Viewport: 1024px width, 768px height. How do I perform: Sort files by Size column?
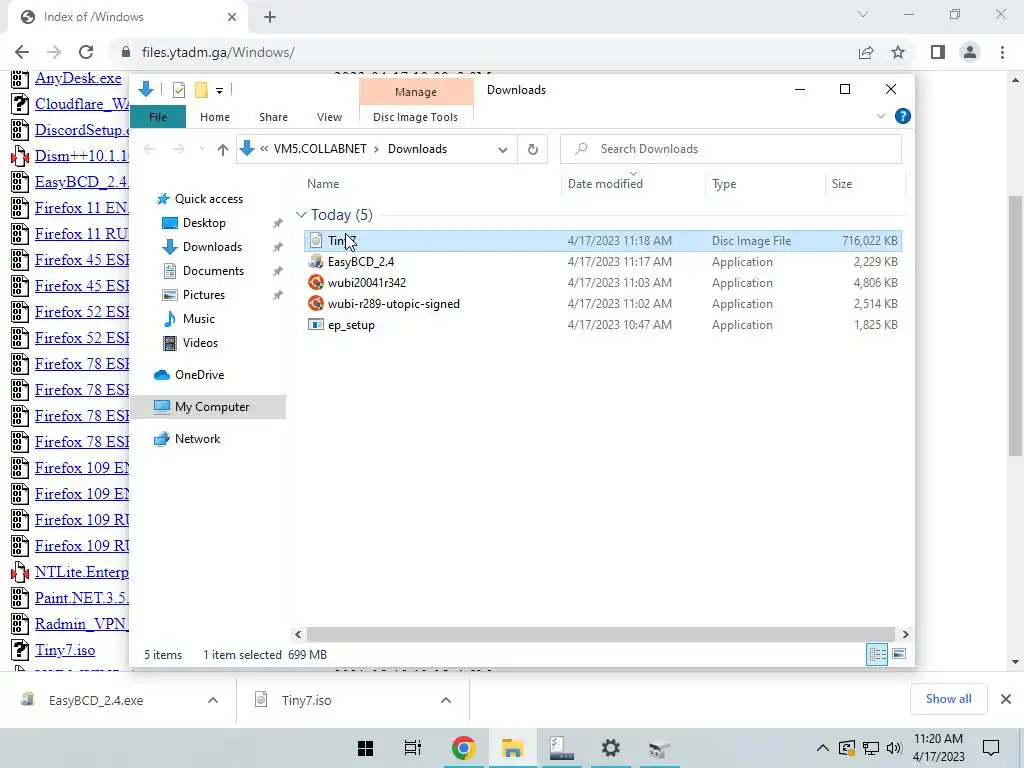841,184
